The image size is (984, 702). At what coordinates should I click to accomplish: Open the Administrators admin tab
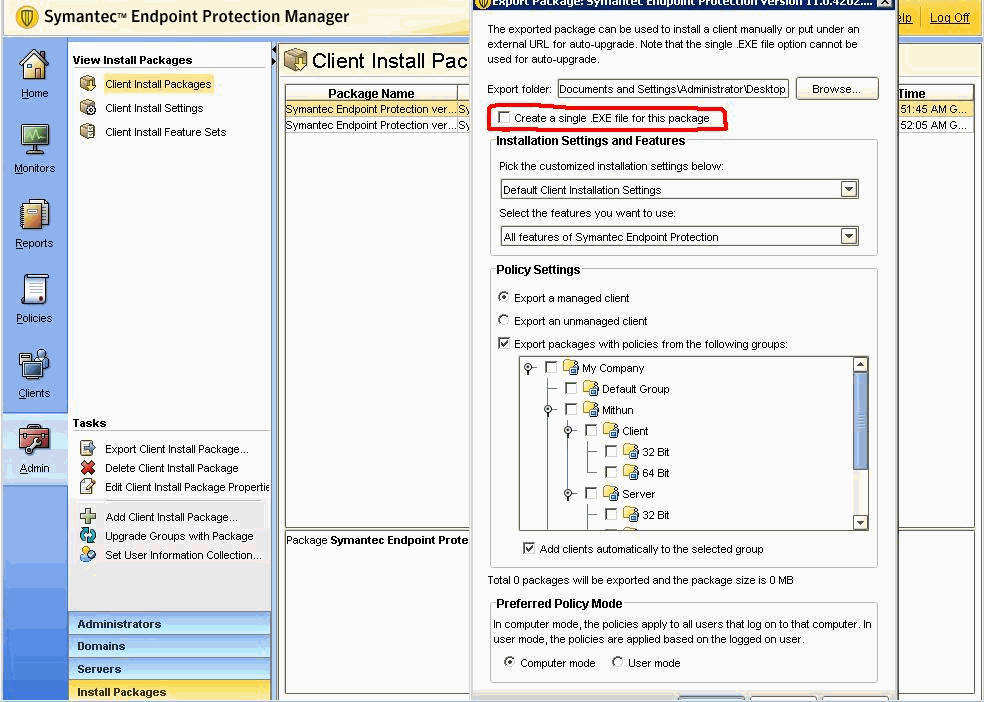(x=169, y=624)
